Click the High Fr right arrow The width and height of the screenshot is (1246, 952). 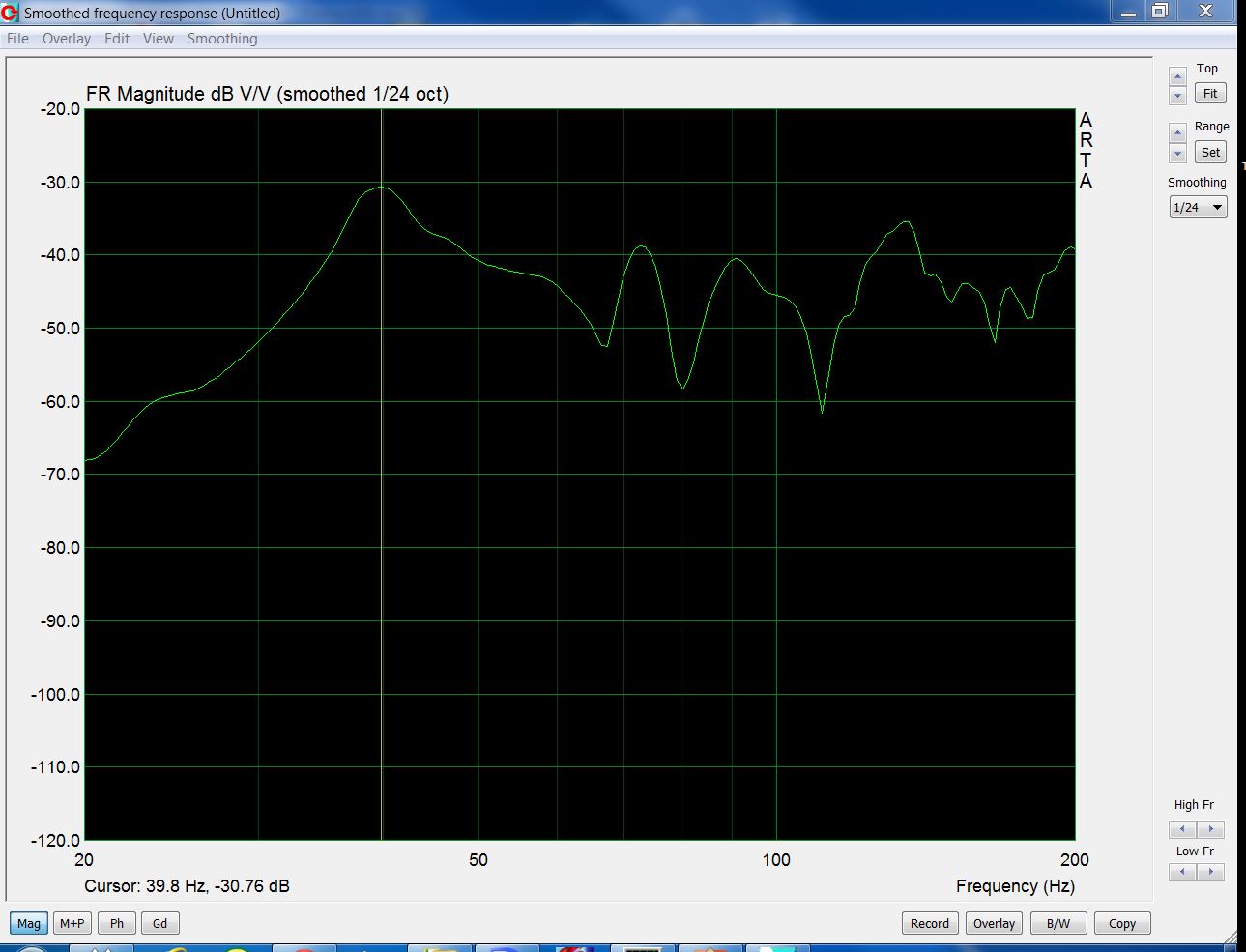pos(1210,829)
